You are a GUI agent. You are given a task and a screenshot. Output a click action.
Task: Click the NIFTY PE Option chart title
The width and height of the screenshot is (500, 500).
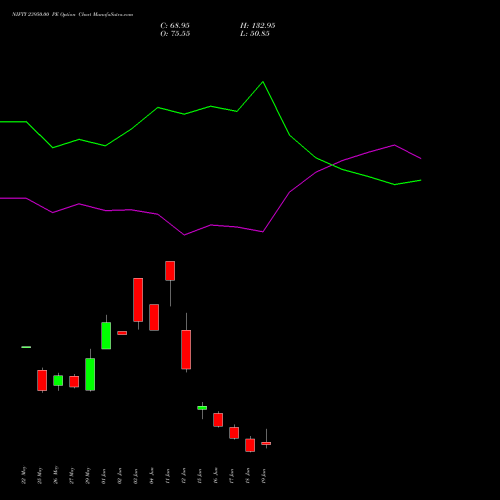(72, 14)
